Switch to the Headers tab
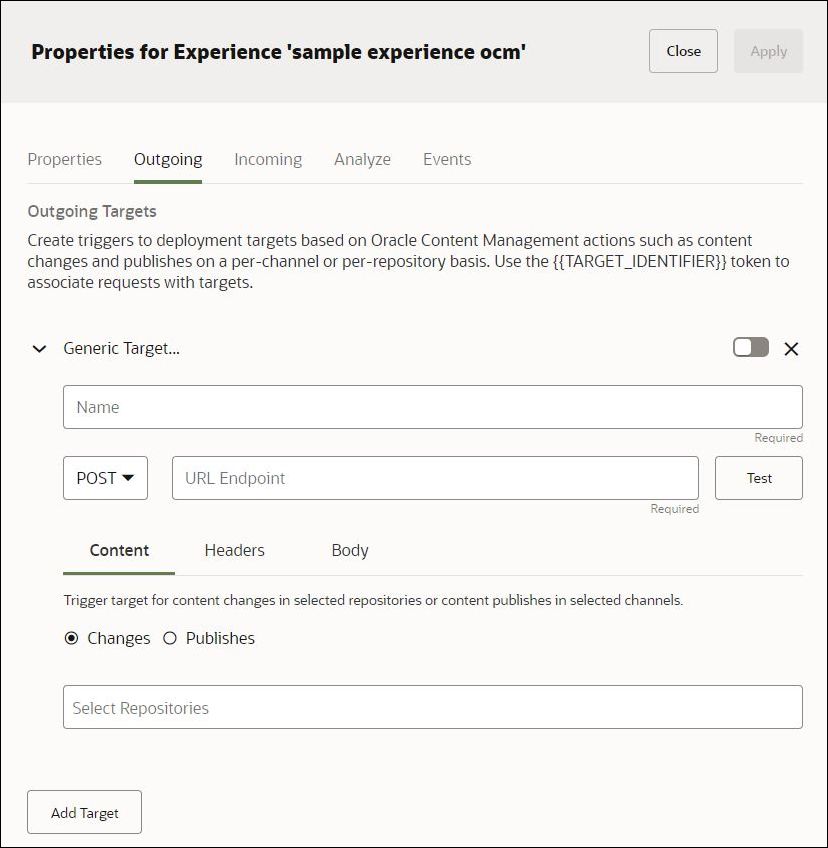 point(234,550)
